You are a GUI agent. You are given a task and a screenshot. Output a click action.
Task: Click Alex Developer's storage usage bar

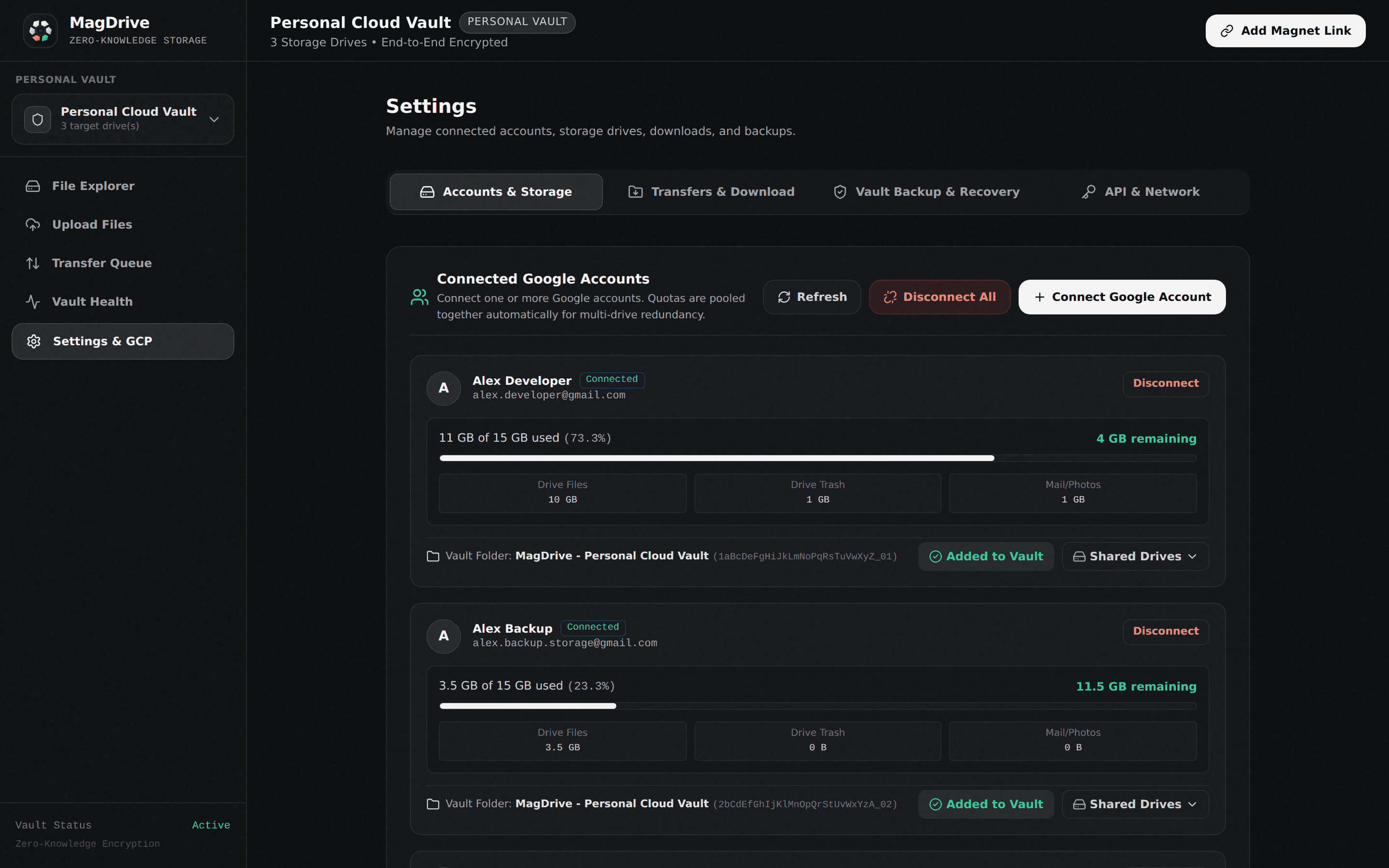[818, 458]
